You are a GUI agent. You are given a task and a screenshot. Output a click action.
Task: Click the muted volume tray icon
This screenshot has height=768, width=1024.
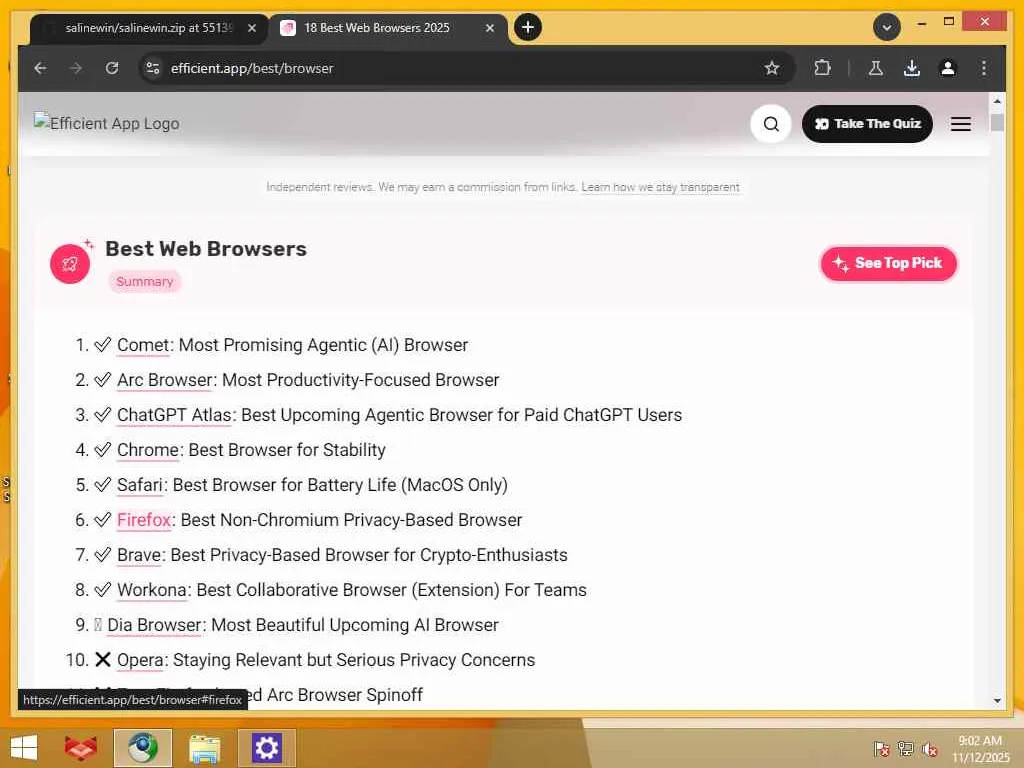coord(930,749)
